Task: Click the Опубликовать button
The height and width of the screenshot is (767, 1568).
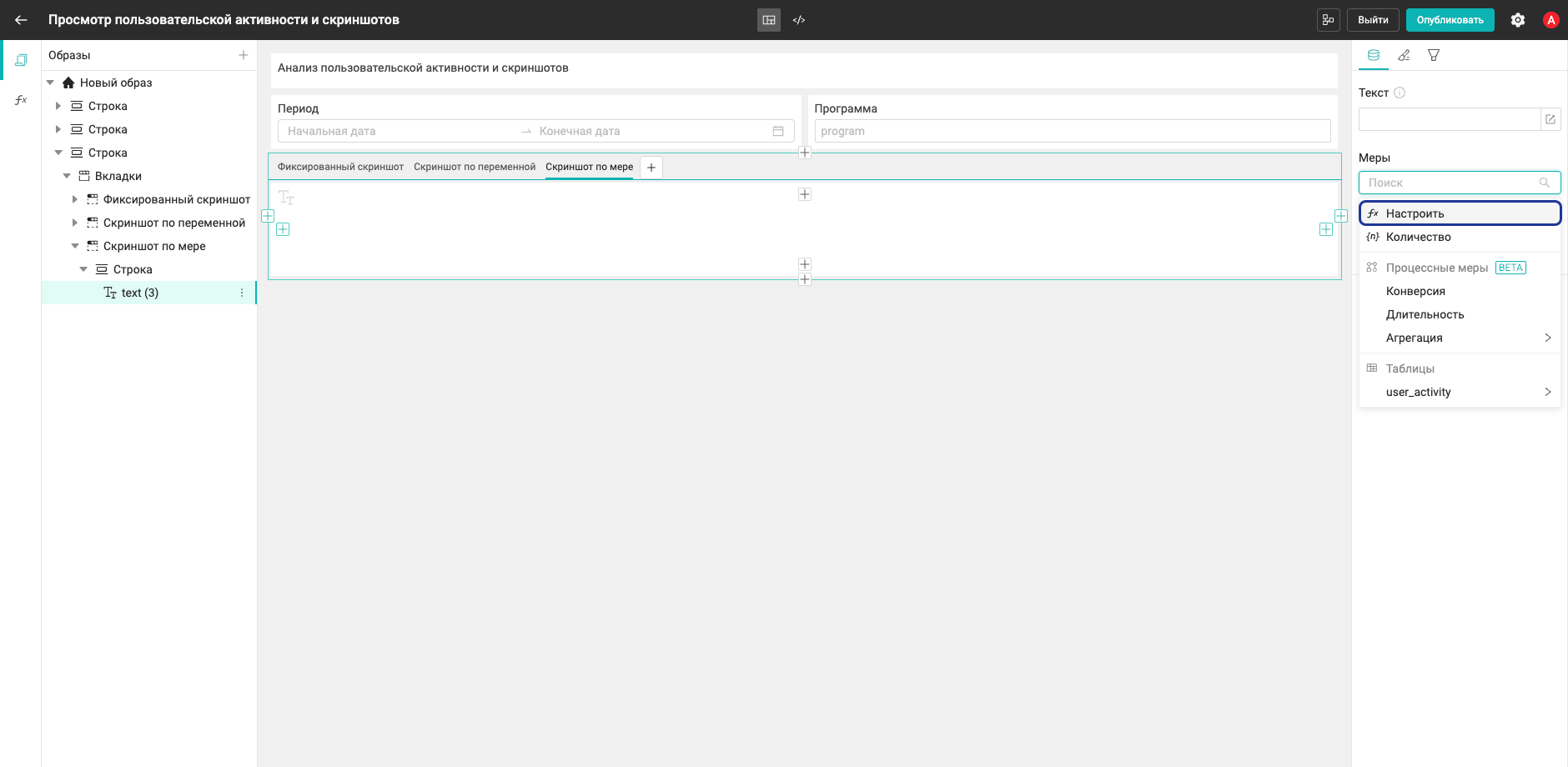Action: pos(1450,20)
